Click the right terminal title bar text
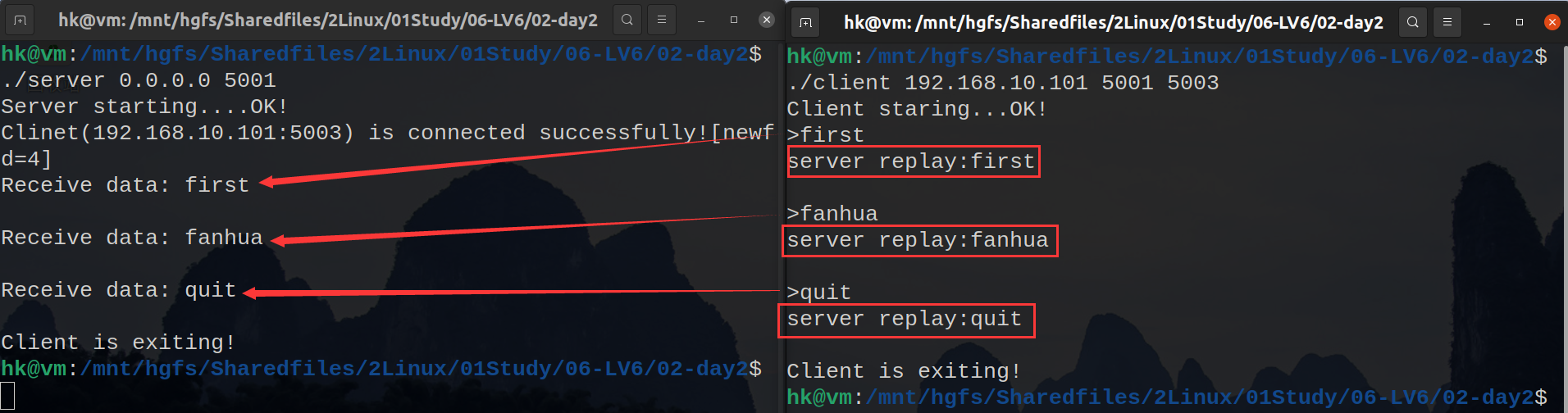1568x413 pixels. tap(1114, 22)
